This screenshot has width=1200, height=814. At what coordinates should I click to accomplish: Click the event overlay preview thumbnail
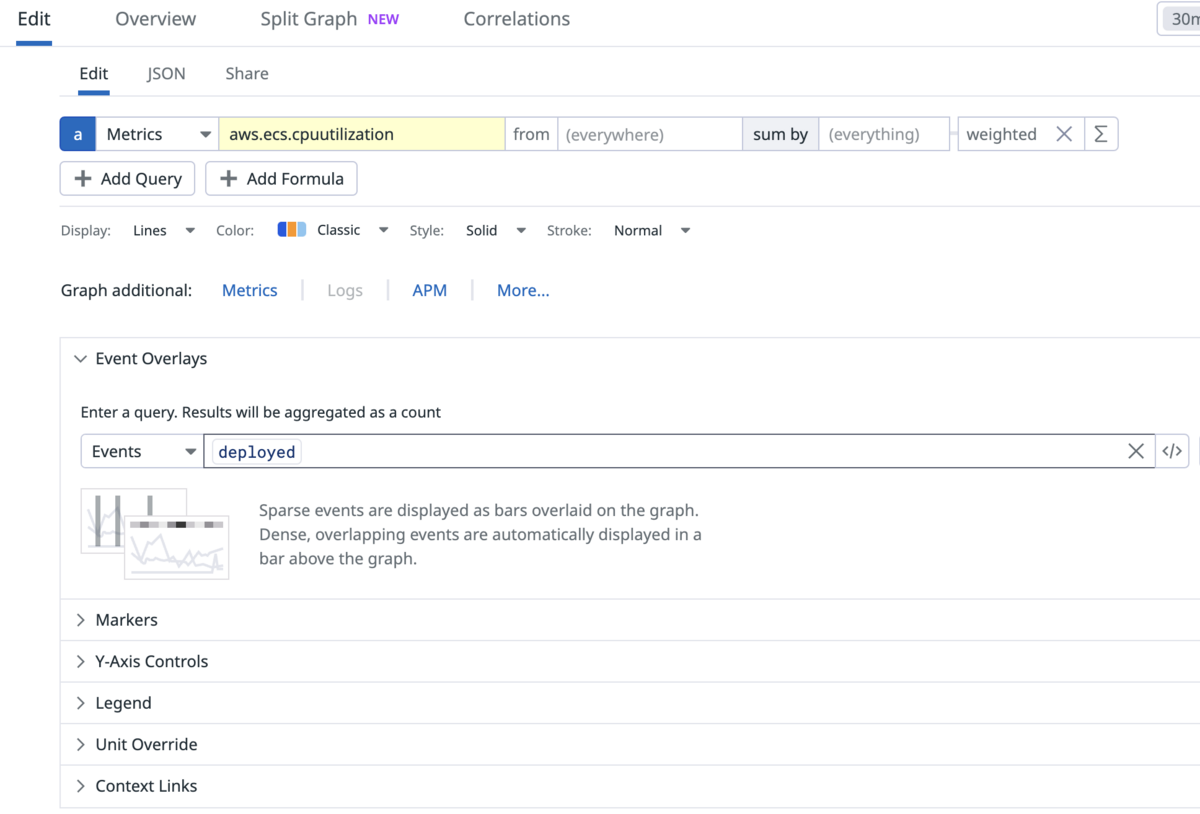point(155,533)
